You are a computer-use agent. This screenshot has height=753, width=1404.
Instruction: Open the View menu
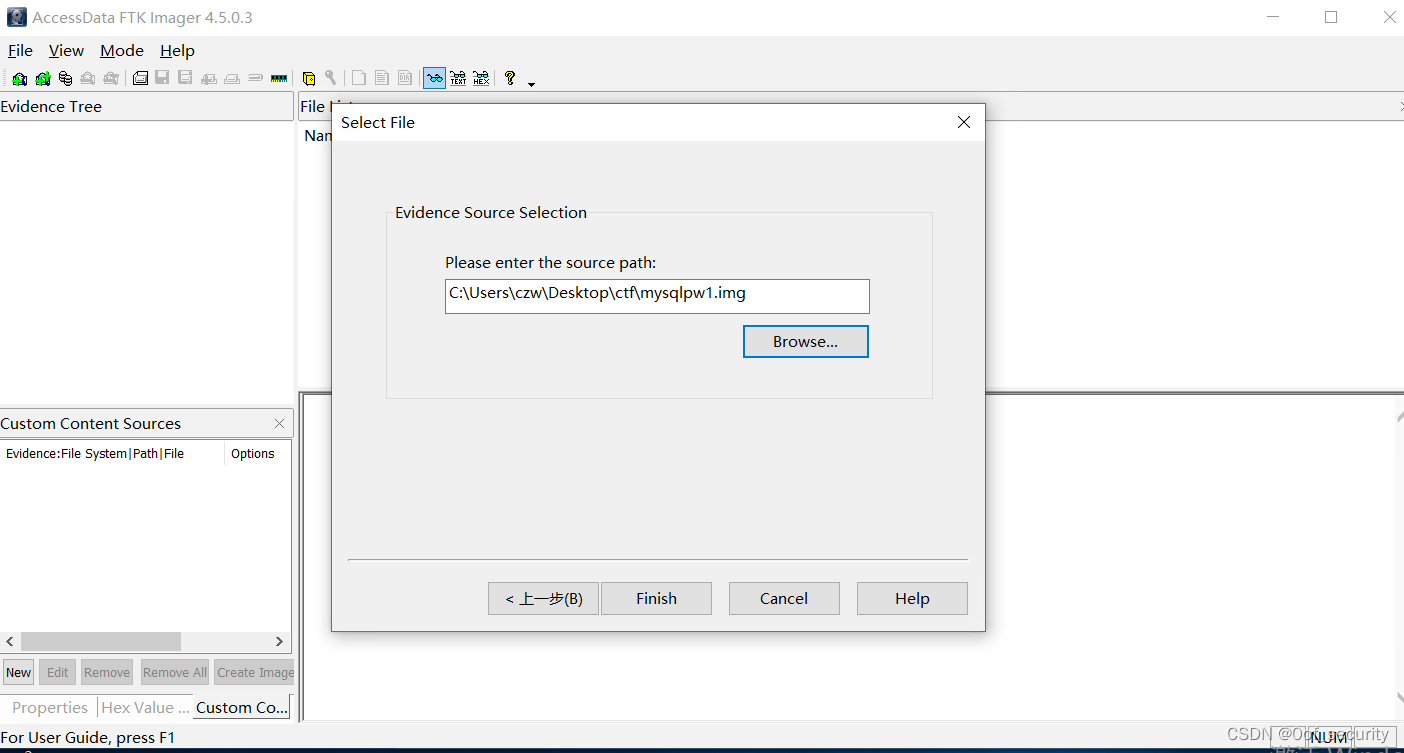pyautogui.click(x=66, y=50)
